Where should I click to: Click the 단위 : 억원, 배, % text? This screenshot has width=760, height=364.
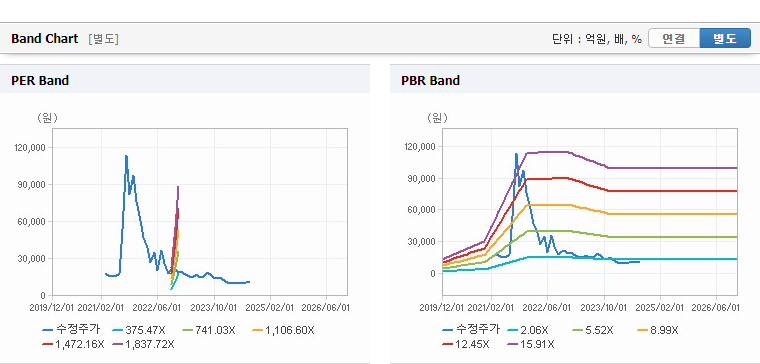pyautogui.click(x=597, y=39)
